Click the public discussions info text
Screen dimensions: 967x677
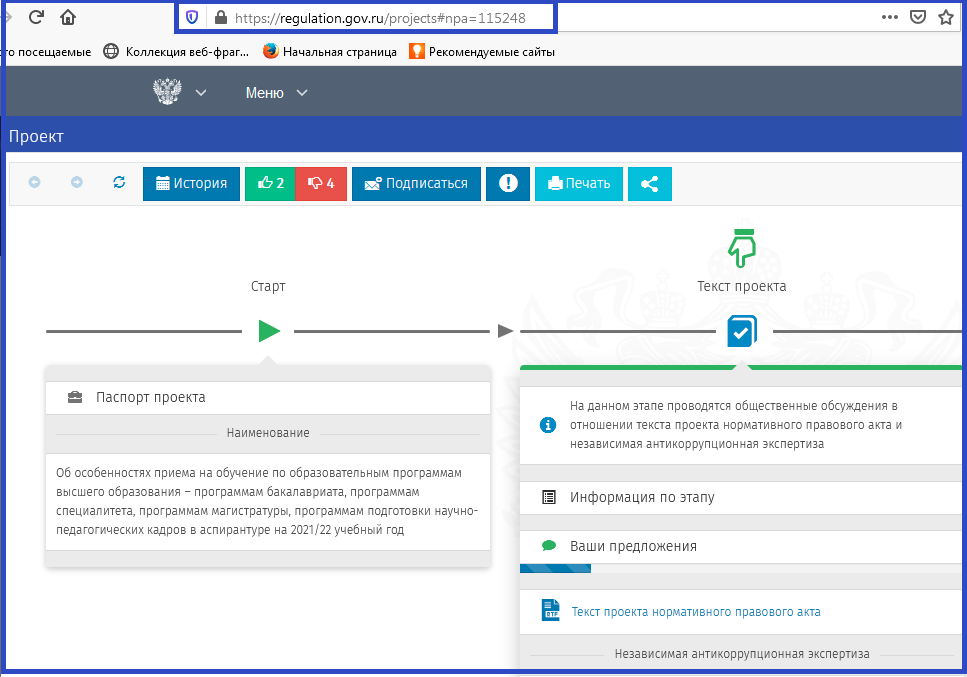[736, 425]
